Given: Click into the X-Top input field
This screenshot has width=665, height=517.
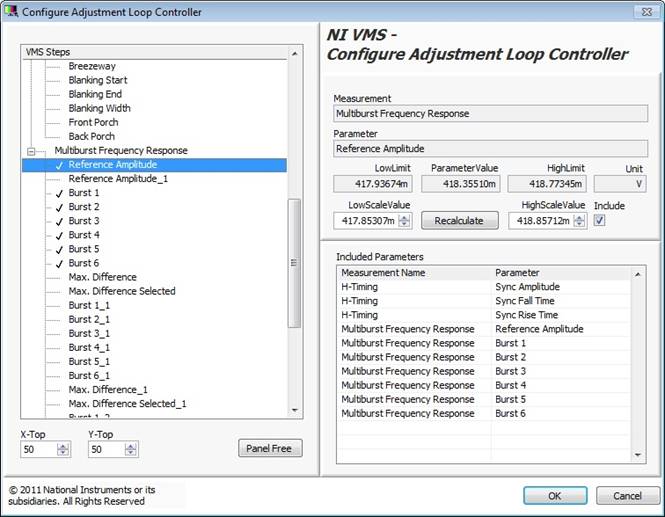Looking at the screenshot, I should (39, 449).
